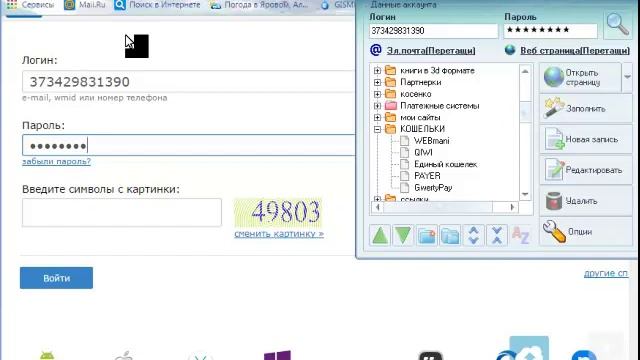The height and width of the screenshot is (360, 640).
Task: Select the WEBmani entry in the tree
Action: 431,141
